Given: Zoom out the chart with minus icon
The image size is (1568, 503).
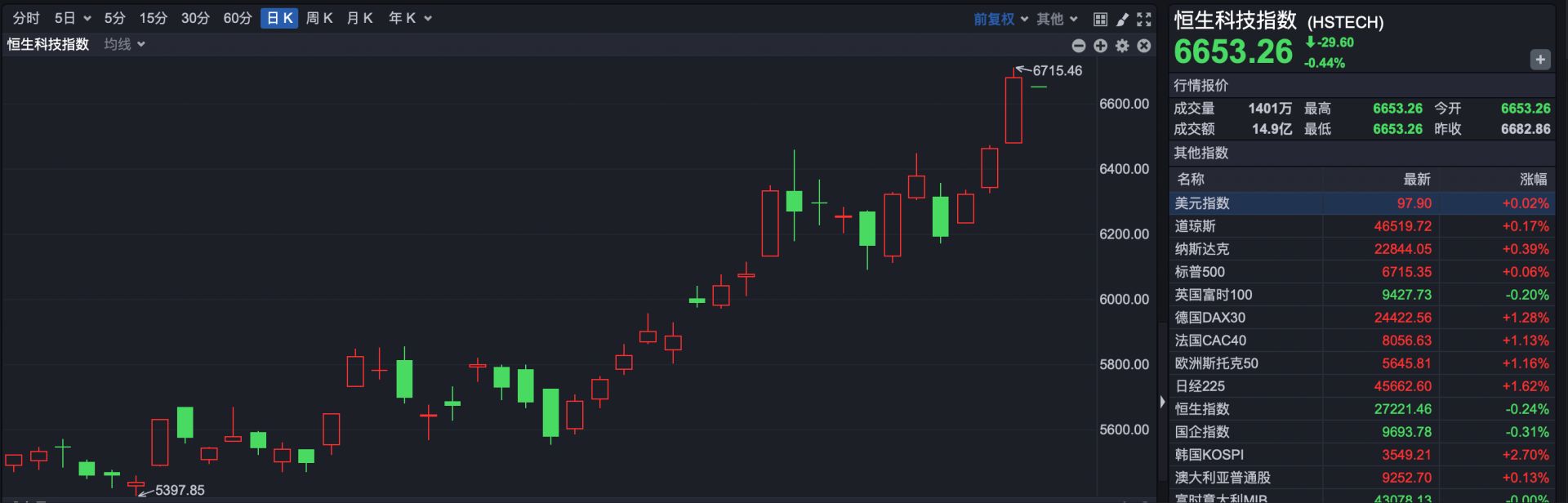Looking at the screenshot, I should 1078,46.
